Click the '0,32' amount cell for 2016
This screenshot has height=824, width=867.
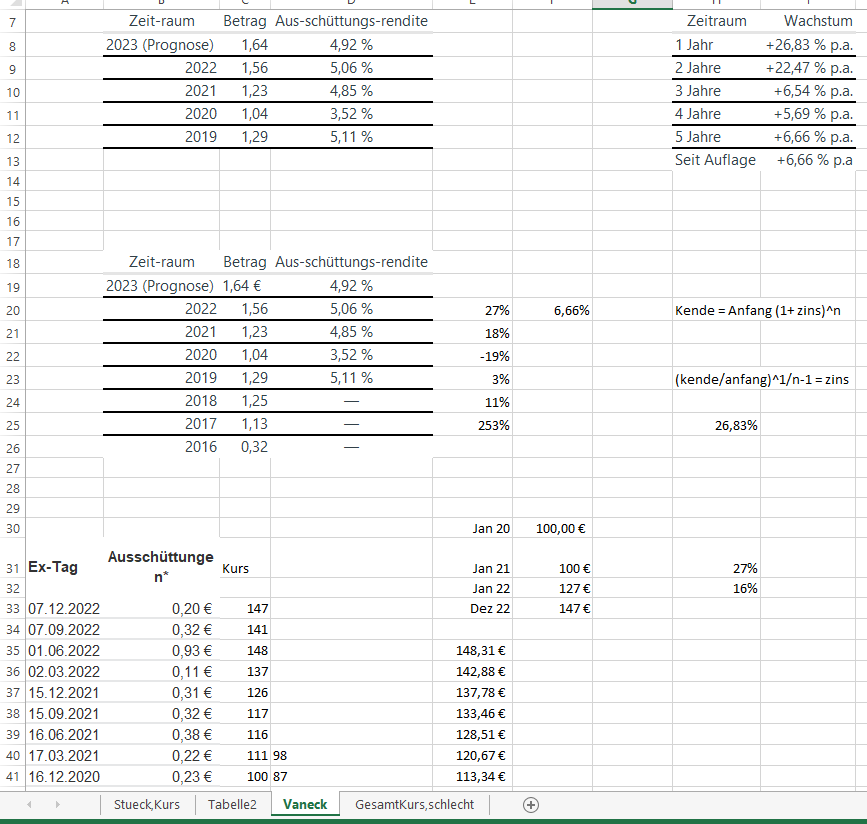[245, 447]
